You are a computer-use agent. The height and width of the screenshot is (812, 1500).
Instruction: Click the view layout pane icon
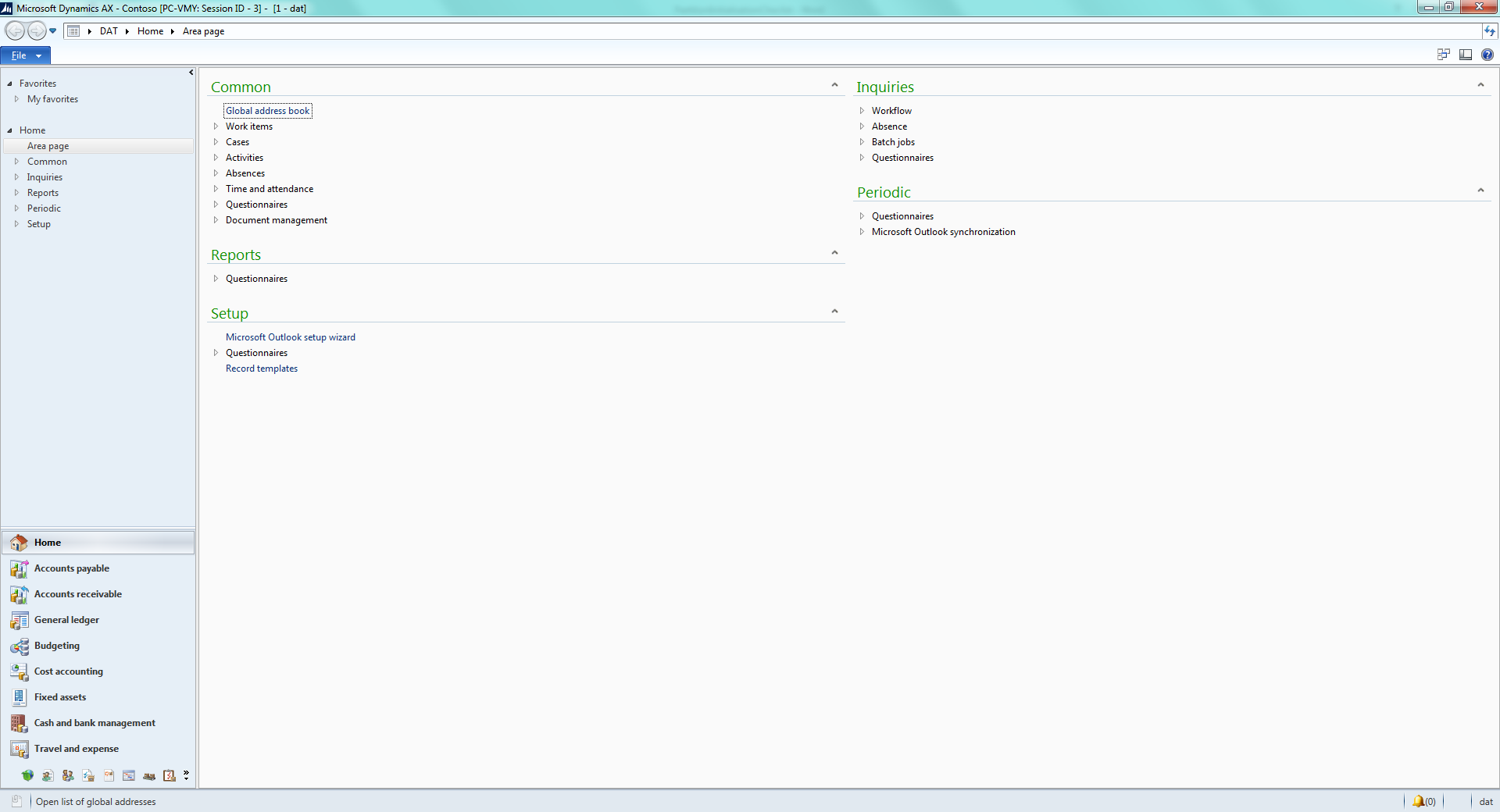click(1466, 55)
